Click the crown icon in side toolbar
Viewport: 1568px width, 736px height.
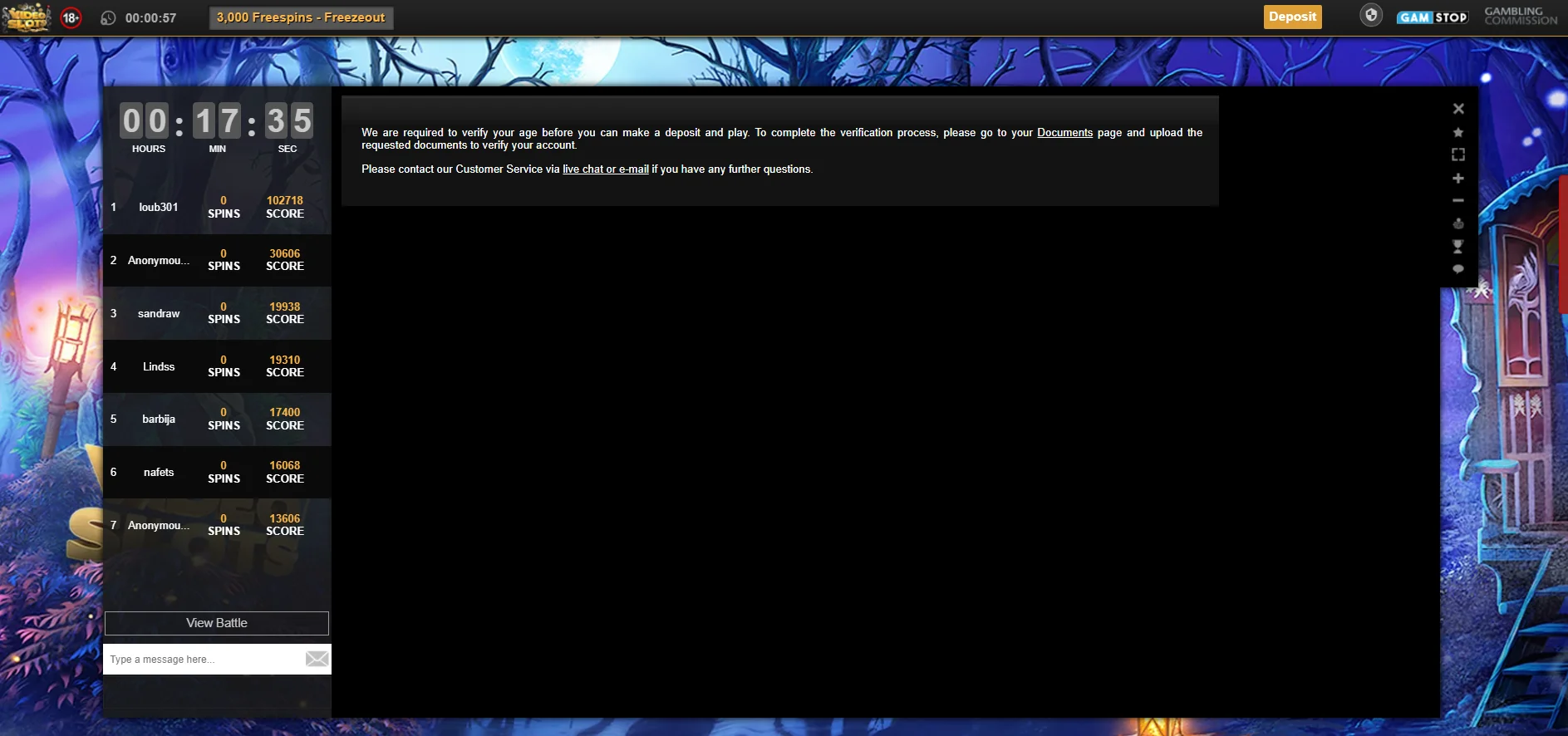(x=1458, y=223)
